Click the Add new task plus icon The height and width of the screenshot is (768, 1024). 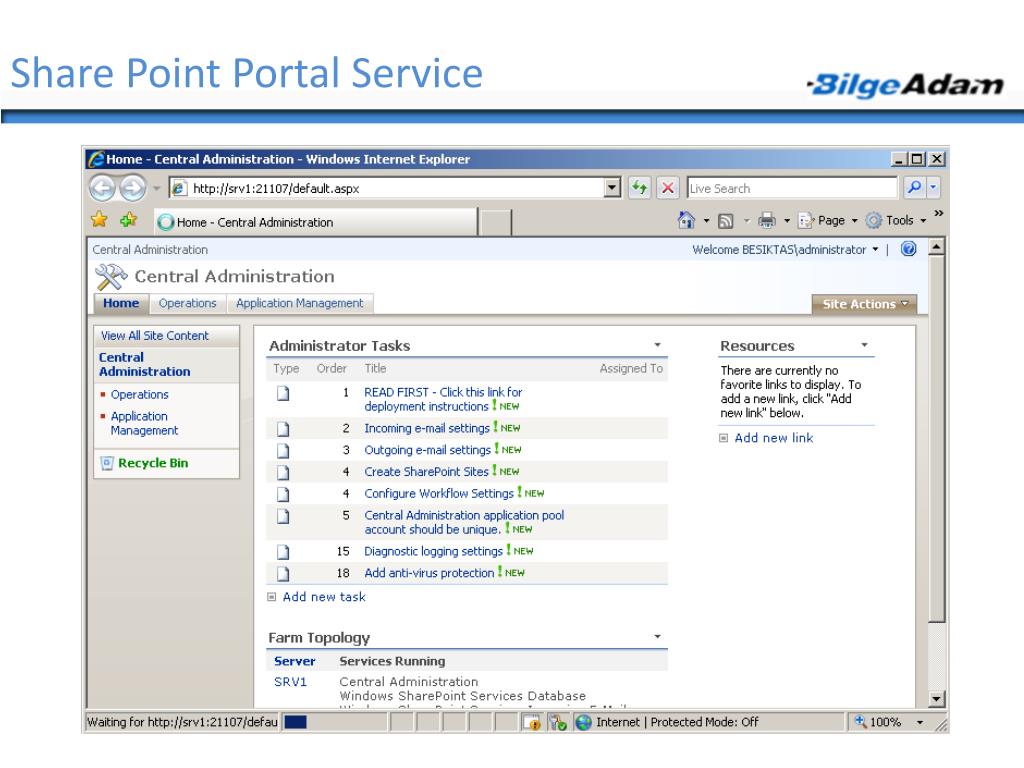272,597
